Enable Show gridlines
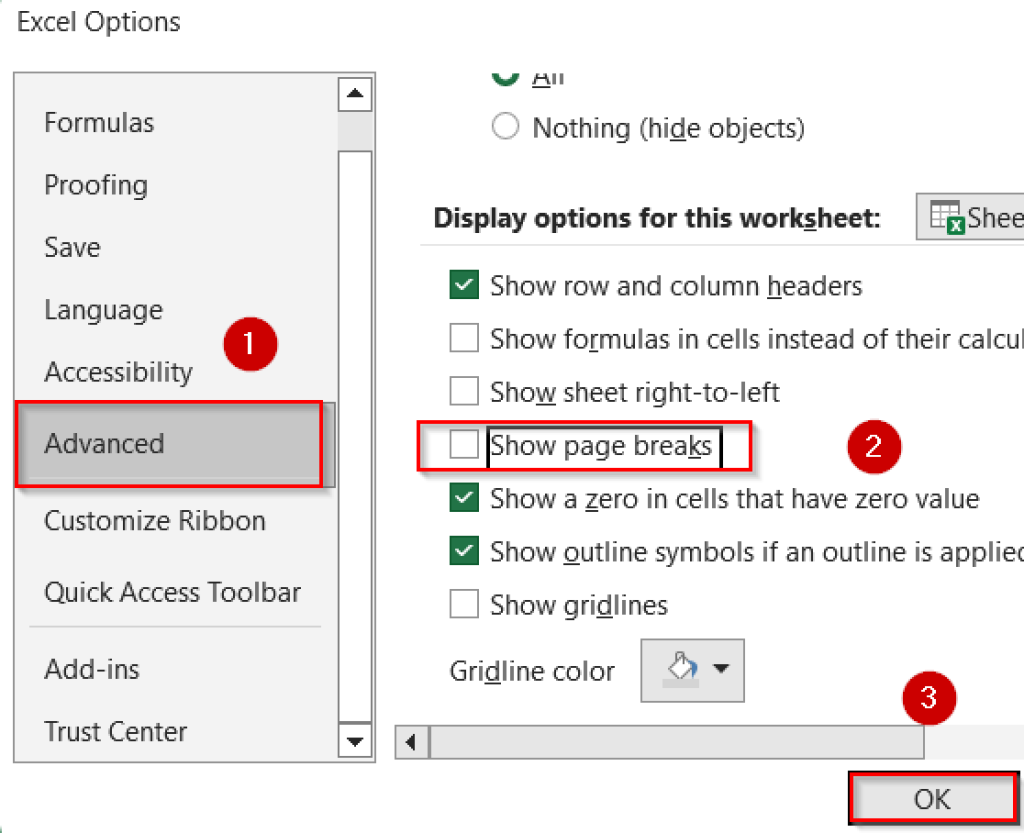 (464, 604)
